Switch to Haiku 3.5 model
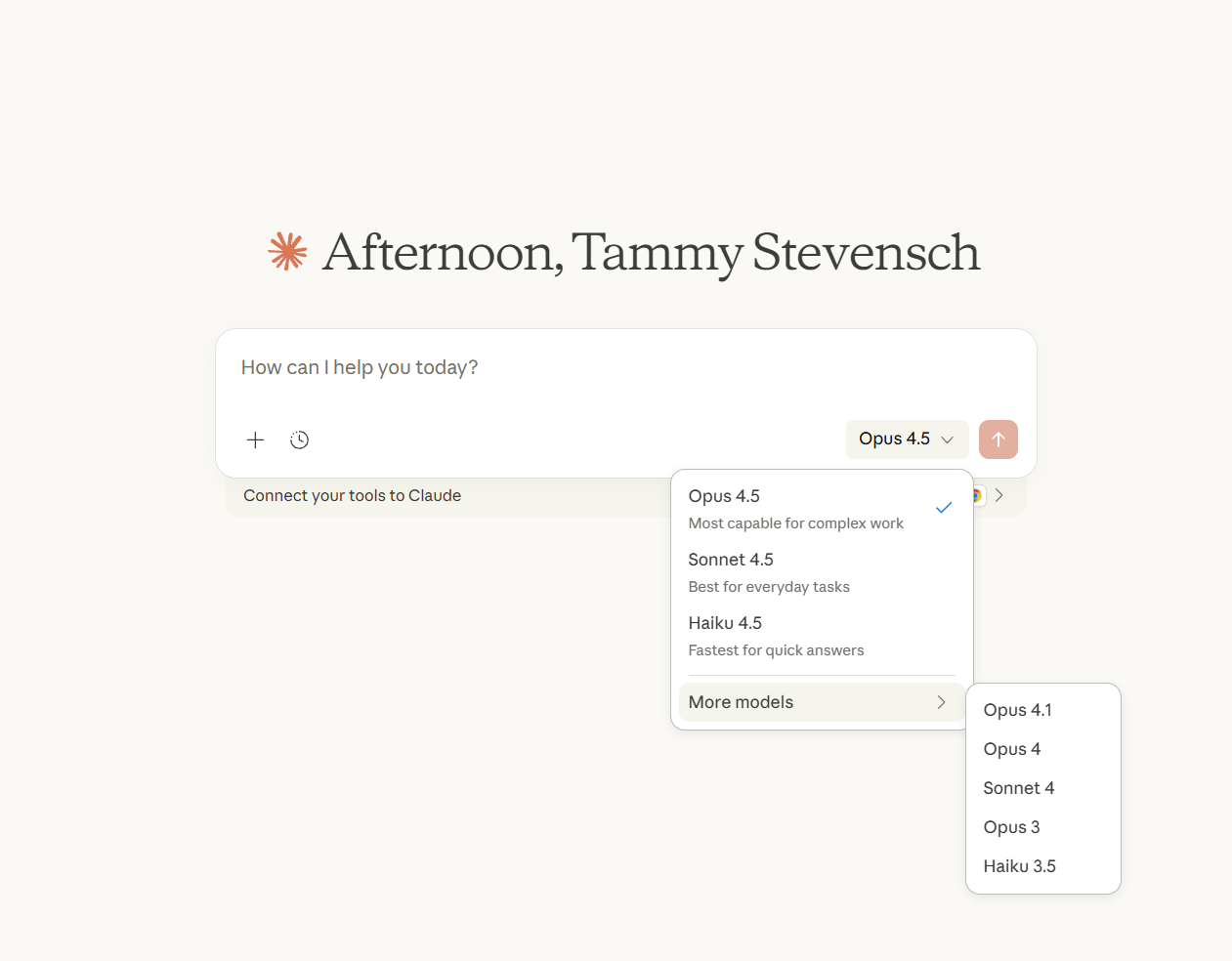The width and height of the screenshot is (1232, 961). (x=1019, y=866)
